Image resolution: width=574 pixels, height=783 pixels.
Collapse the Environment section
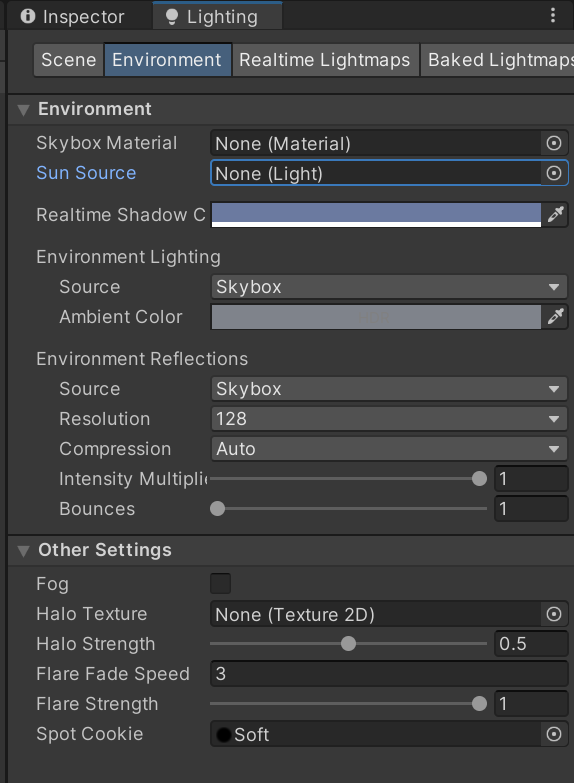tap(23, 109)
